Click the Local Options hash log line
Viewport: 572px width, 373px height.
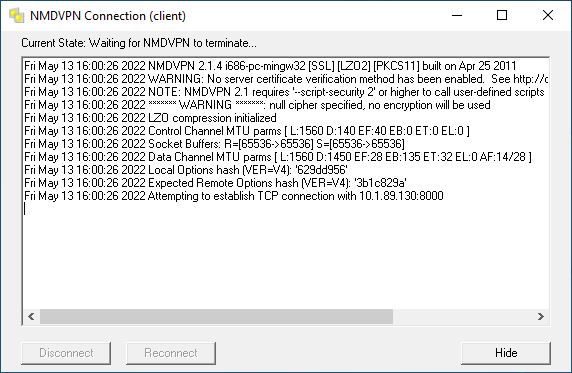pos(186,170)
